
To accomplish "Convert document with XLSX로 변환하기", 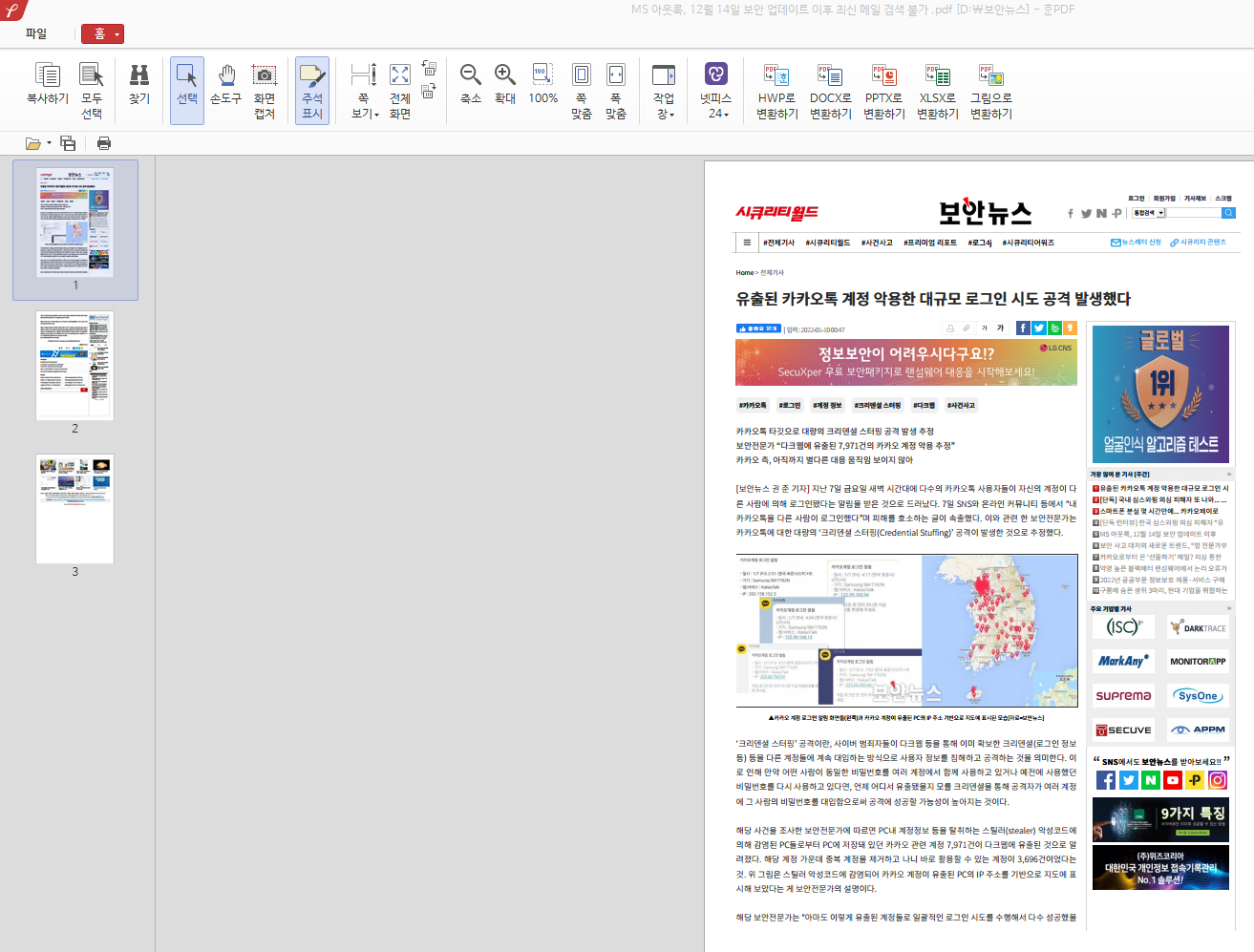I will (938, 91).
